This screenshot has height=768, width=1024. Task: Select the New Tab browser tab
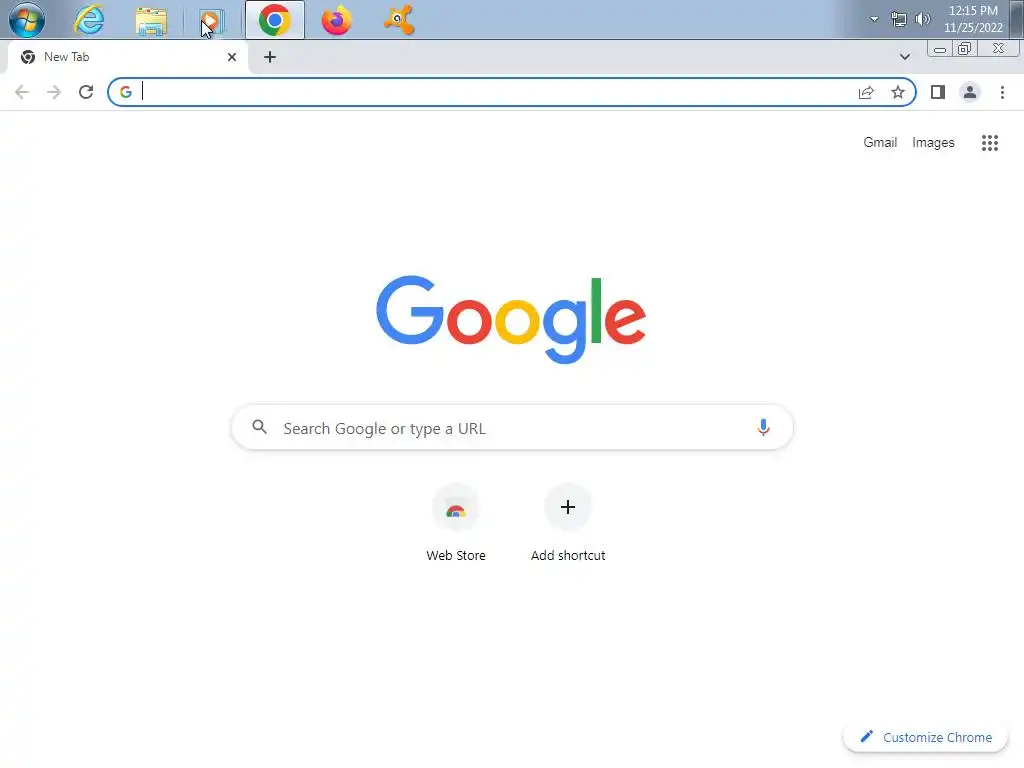127,57
